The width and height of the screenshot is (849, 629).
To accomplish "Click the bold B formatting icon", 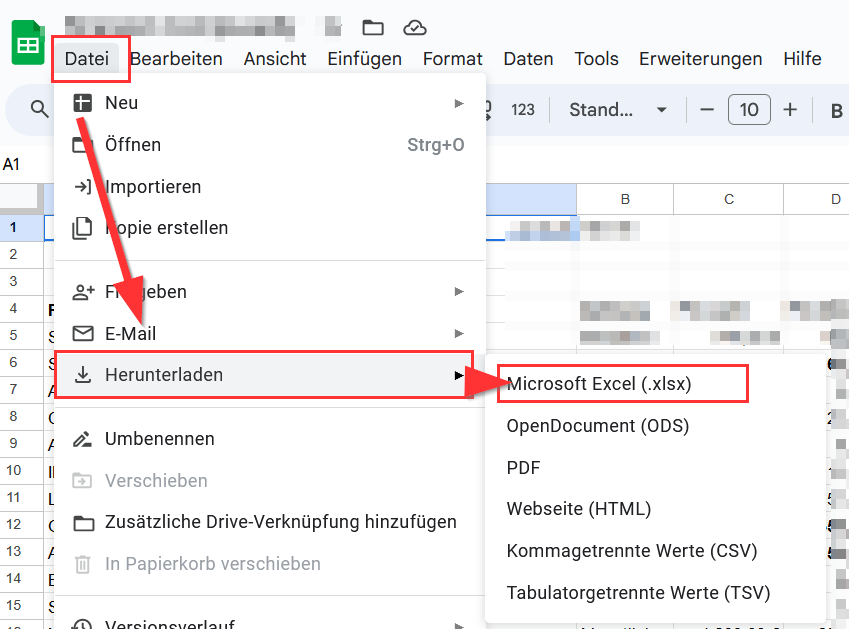I will [x=836, y=110].
